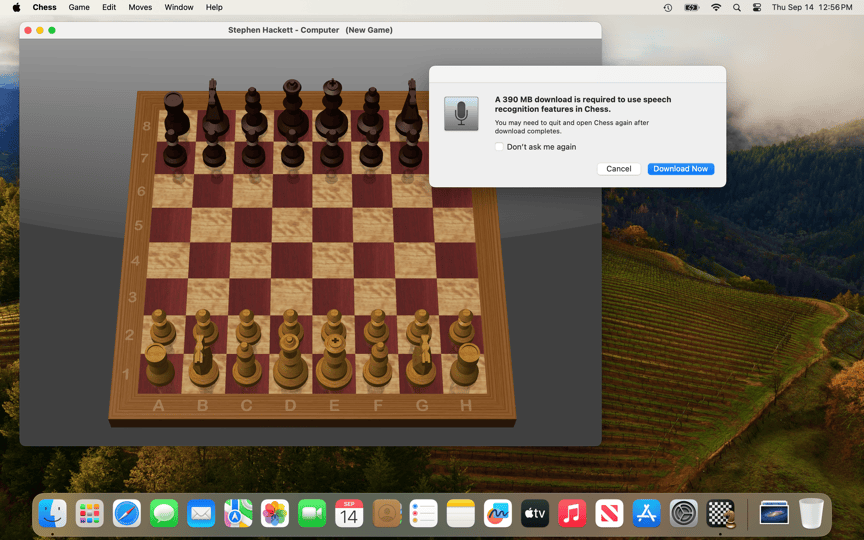Open the Edit menu
Screen dimensions: 864x540
tap(109, 7)
